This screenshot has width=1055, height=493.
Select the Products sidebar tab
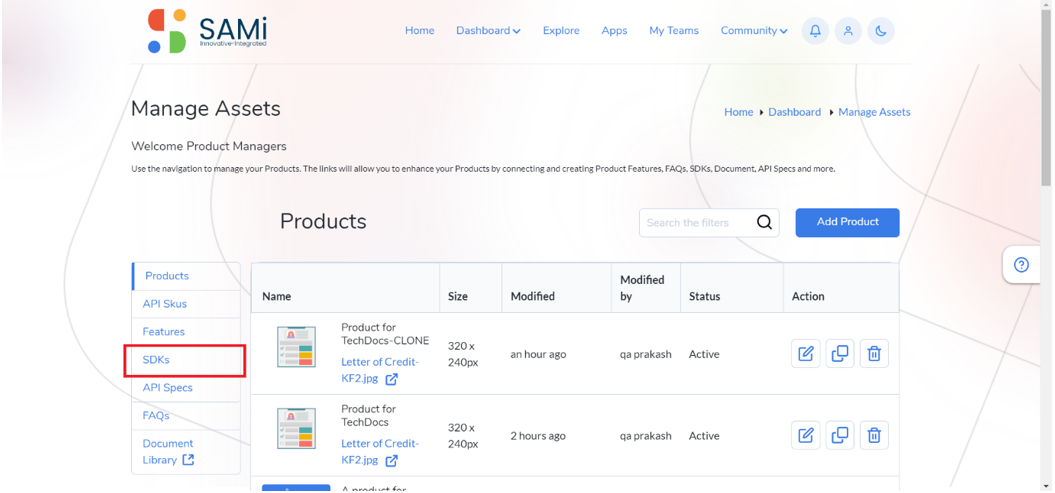coord(186,276)
